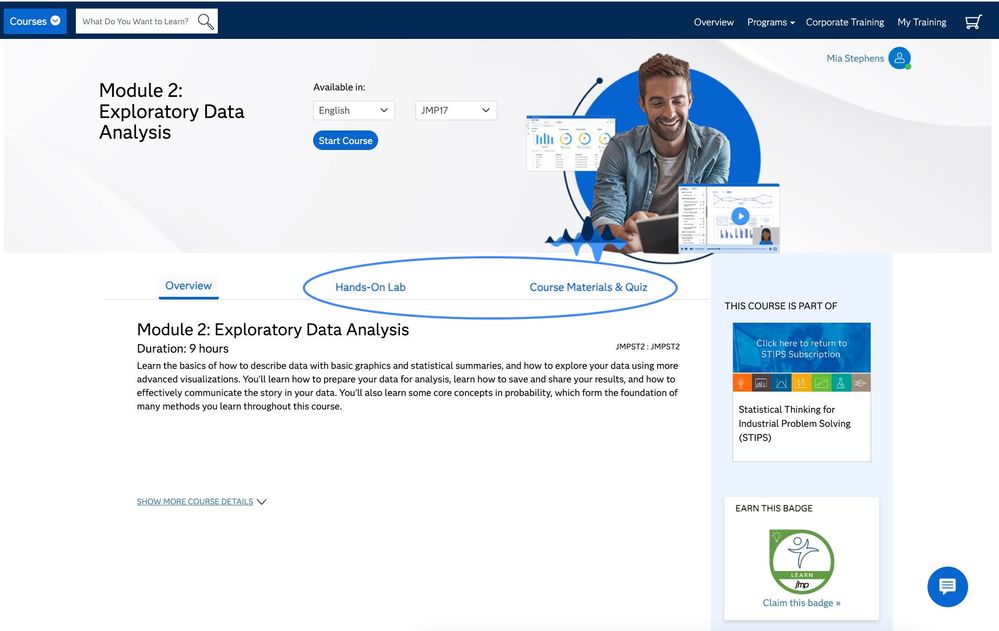Click the Mia Stephens profile avatar

coord(900,58)
